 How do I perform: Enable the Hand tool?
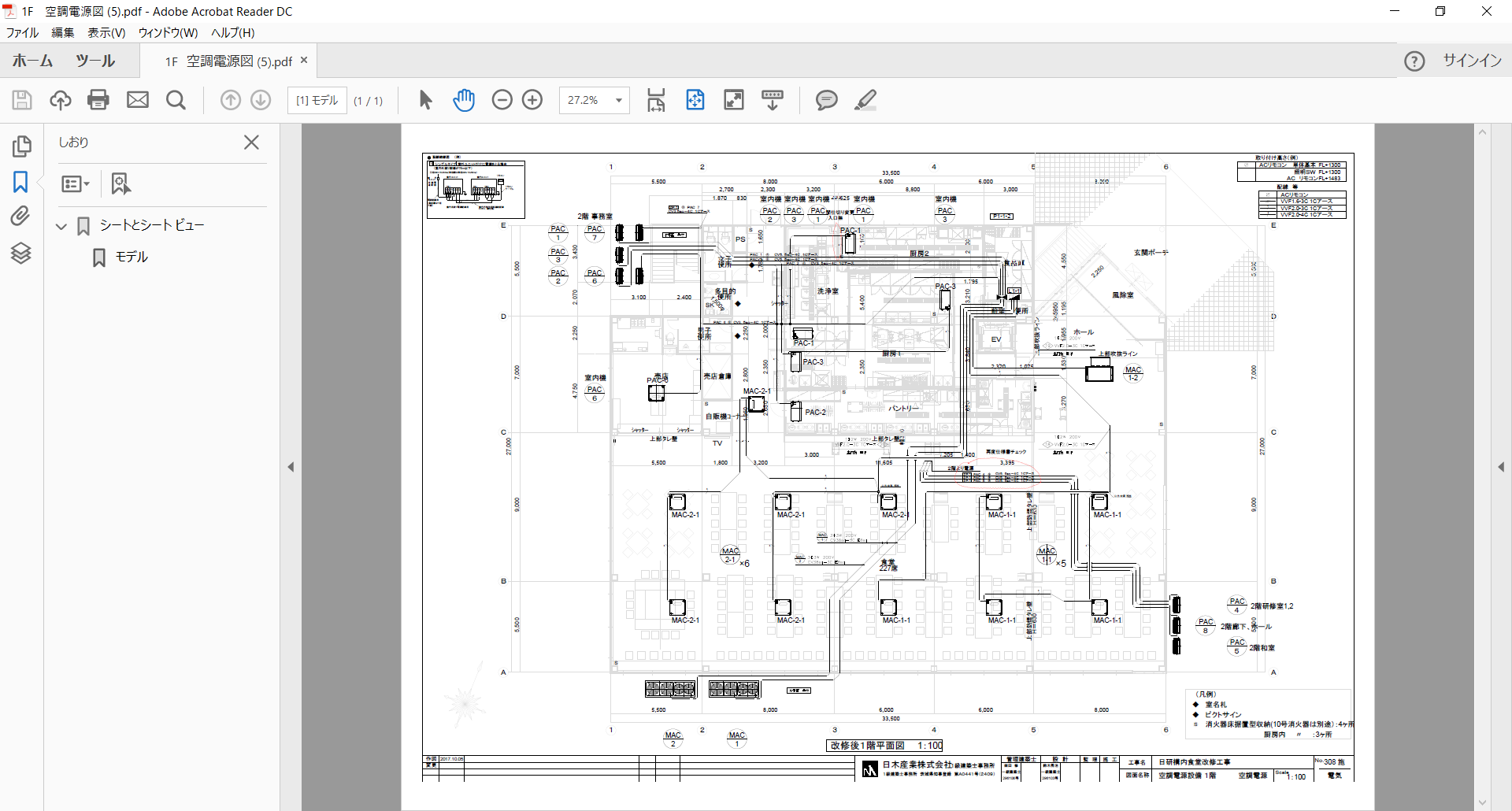tap(464, 100)
